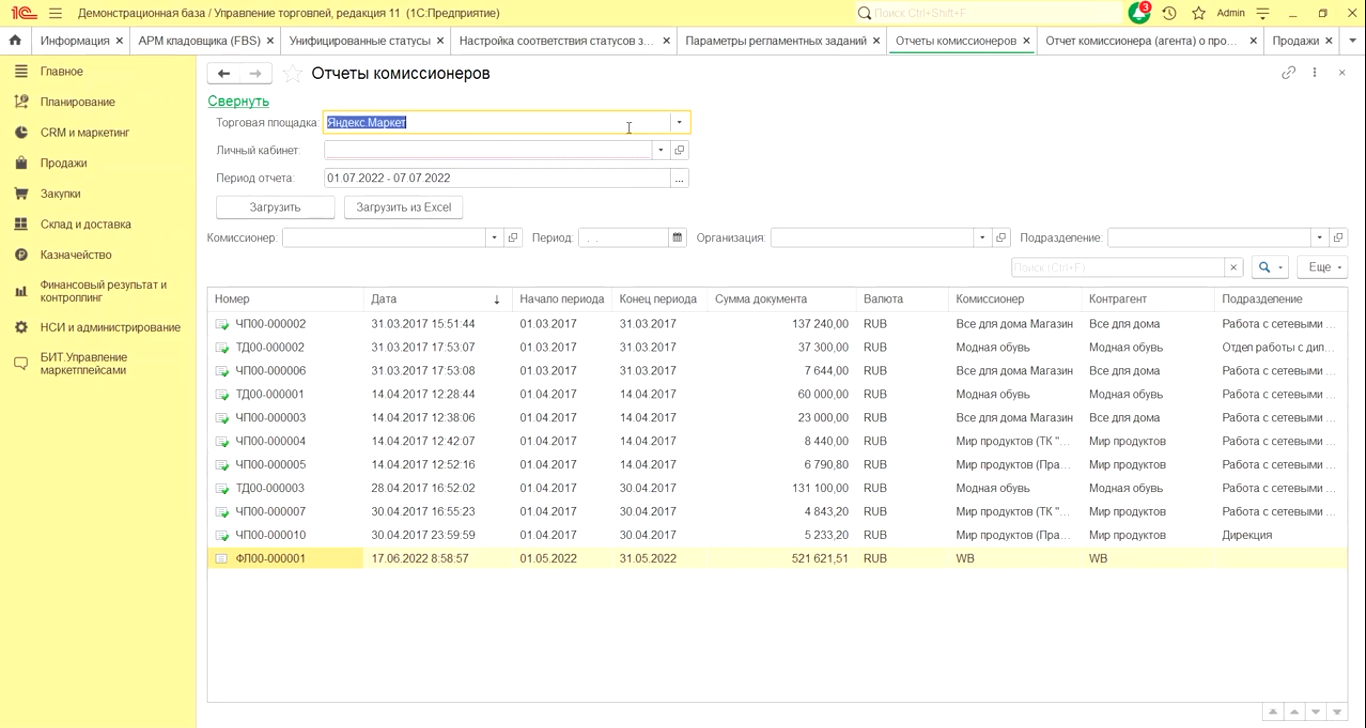
Task: Switch to Отчет комиссионера (агента) tab
Action: tap(1141, 41)
